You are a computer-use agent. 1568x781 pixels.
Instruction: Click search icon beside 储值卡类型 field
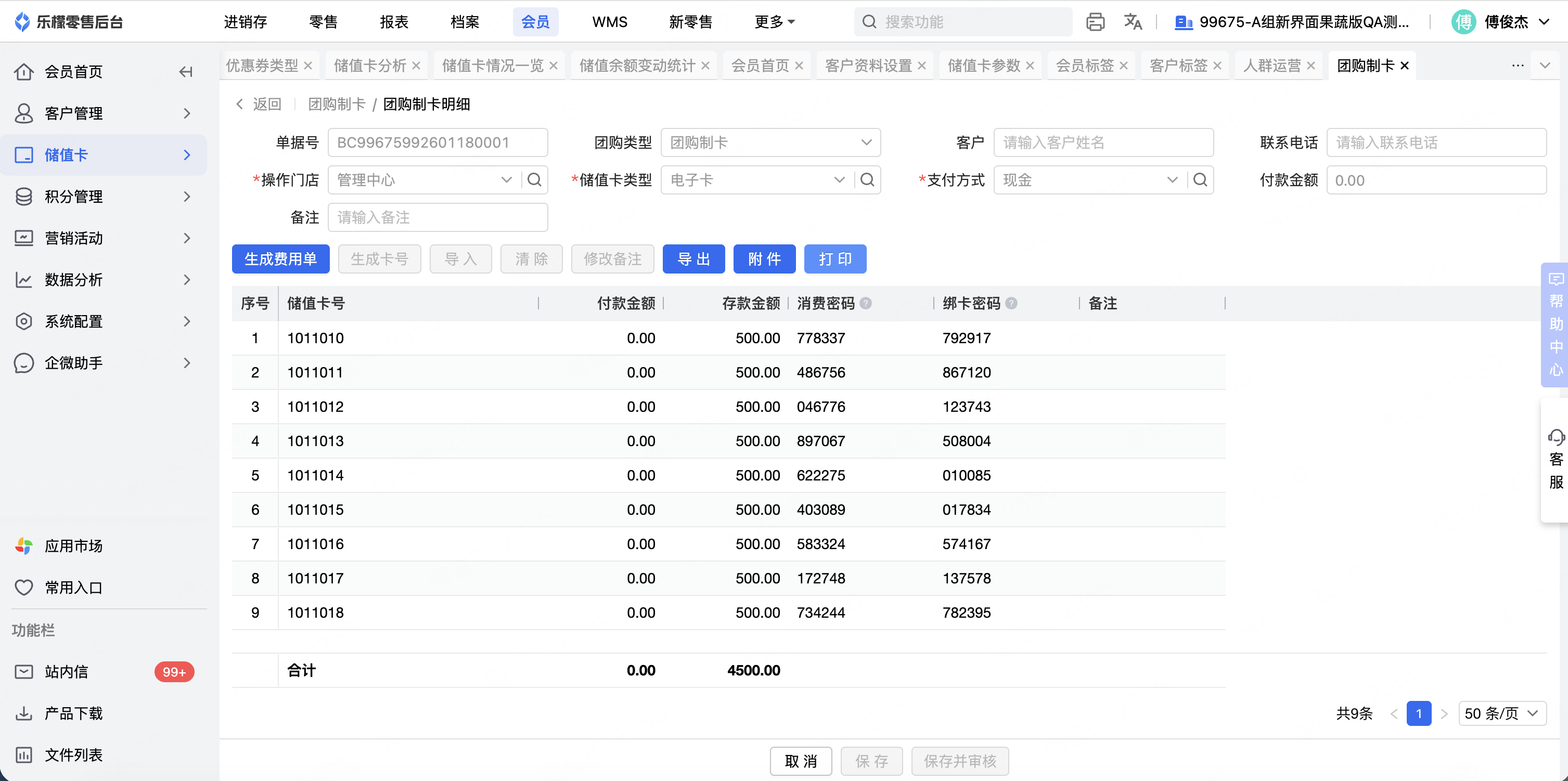coord(867,180)
